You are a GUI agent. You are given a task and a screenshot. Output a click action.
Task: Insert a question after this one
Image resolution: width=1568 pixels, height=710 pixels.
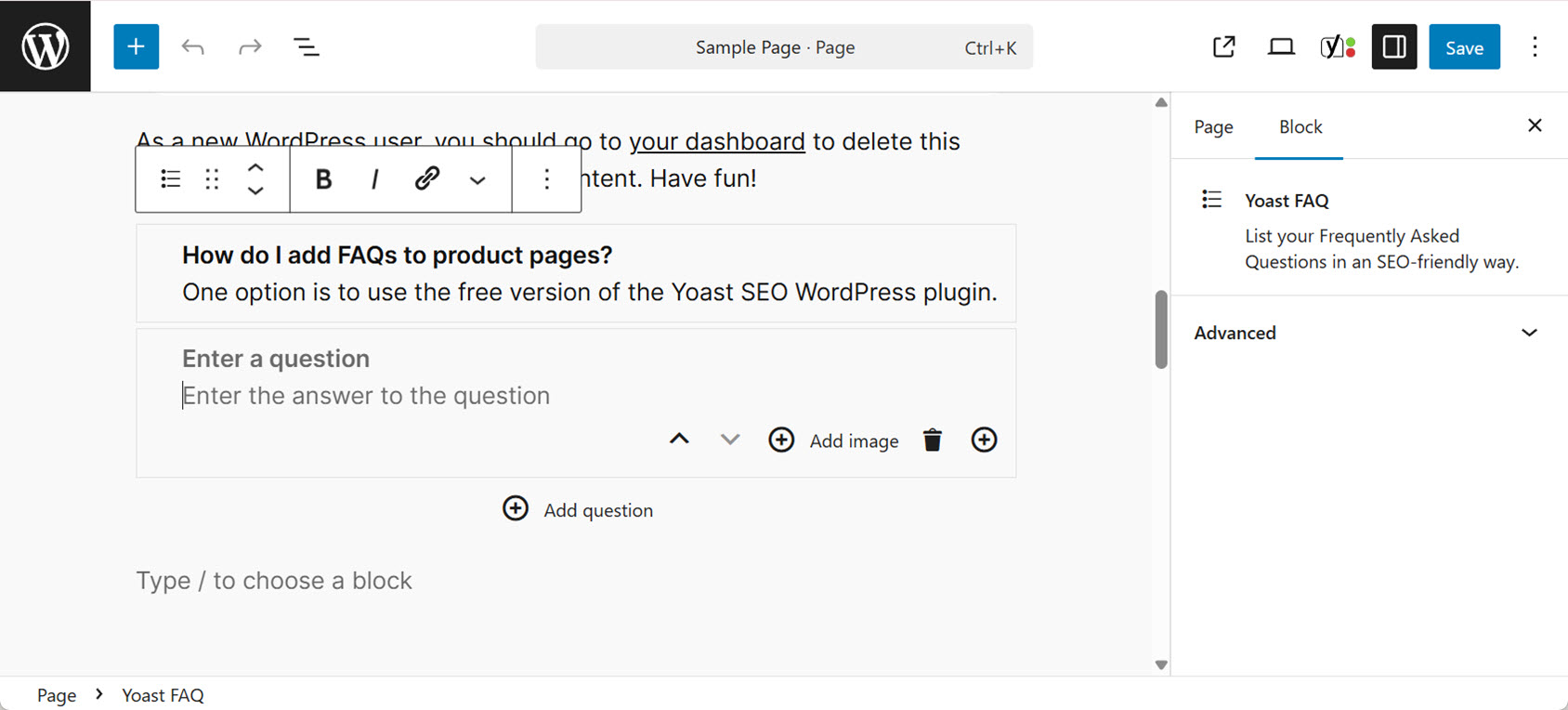click(984, 440)
